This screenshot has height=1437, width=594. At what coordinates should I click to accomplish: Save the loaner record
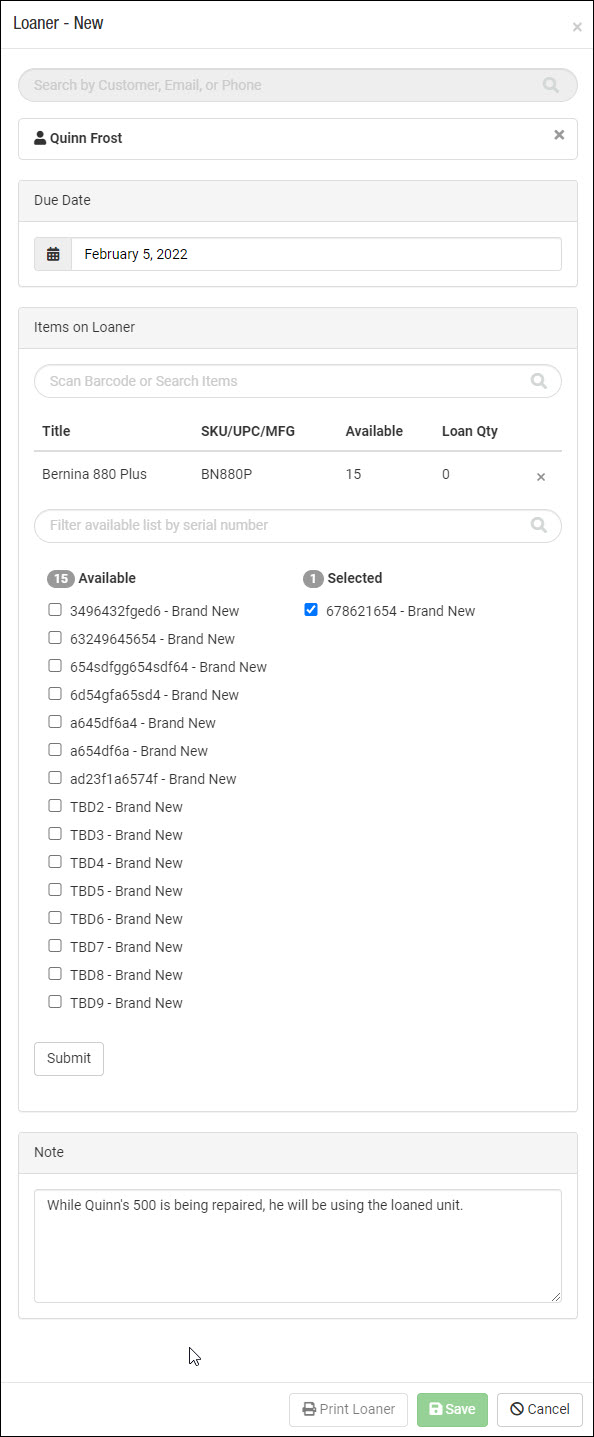(452, 1409)
